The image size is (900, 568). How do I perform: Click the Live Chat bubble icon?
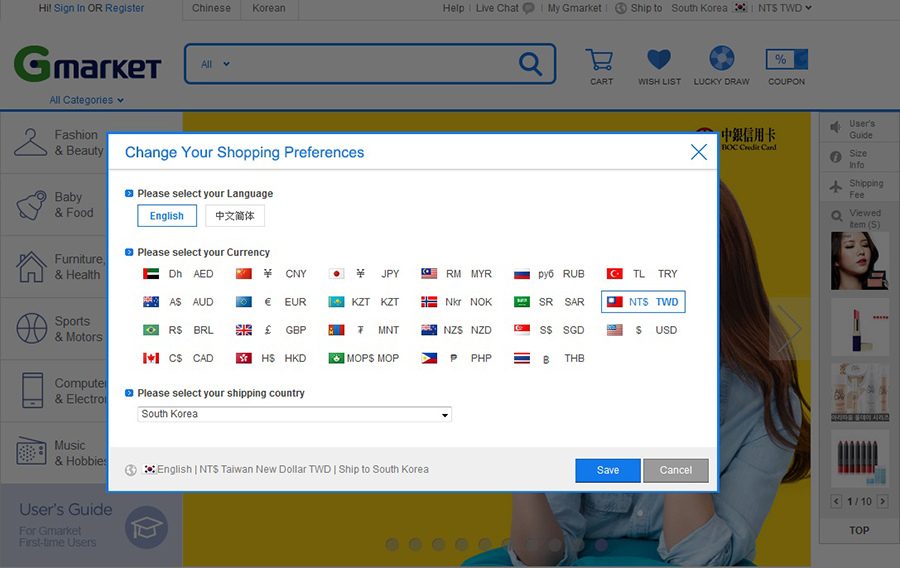(529, 8)
